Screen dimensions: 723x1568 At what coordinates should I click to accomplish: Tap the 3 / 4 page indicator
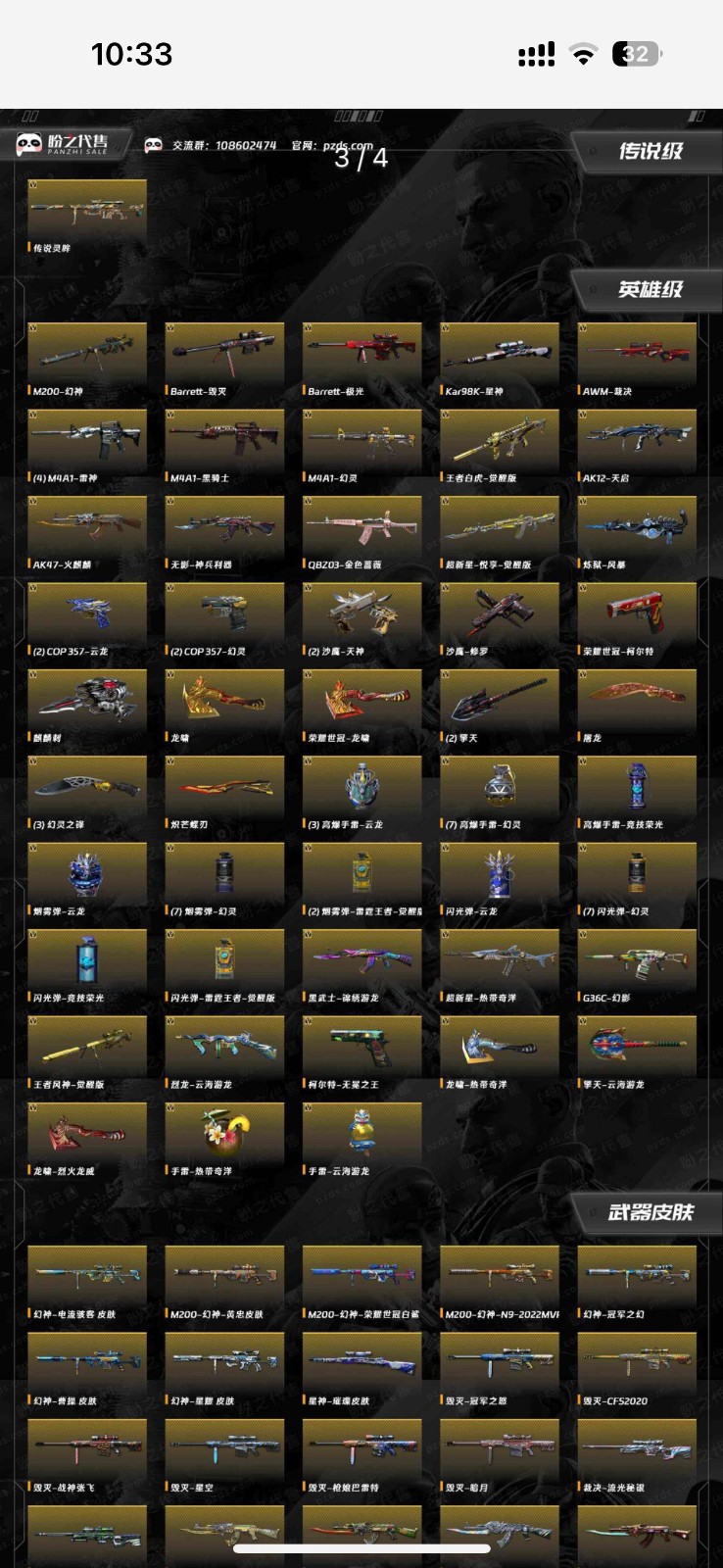pos(361,157)
